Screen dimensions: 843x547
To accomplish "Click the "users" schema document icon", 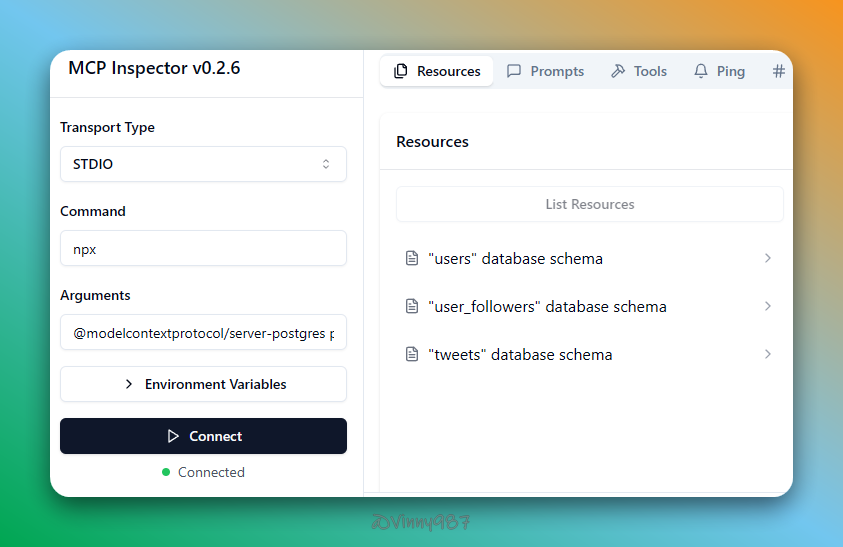I will click(411, 258).
